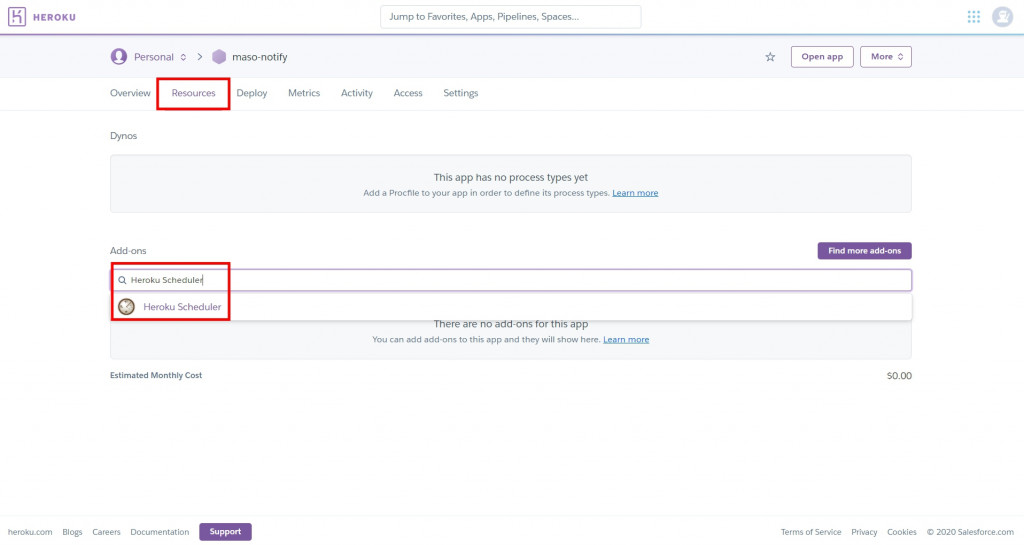Open the Cookies footer link

[x=902, y=532]
